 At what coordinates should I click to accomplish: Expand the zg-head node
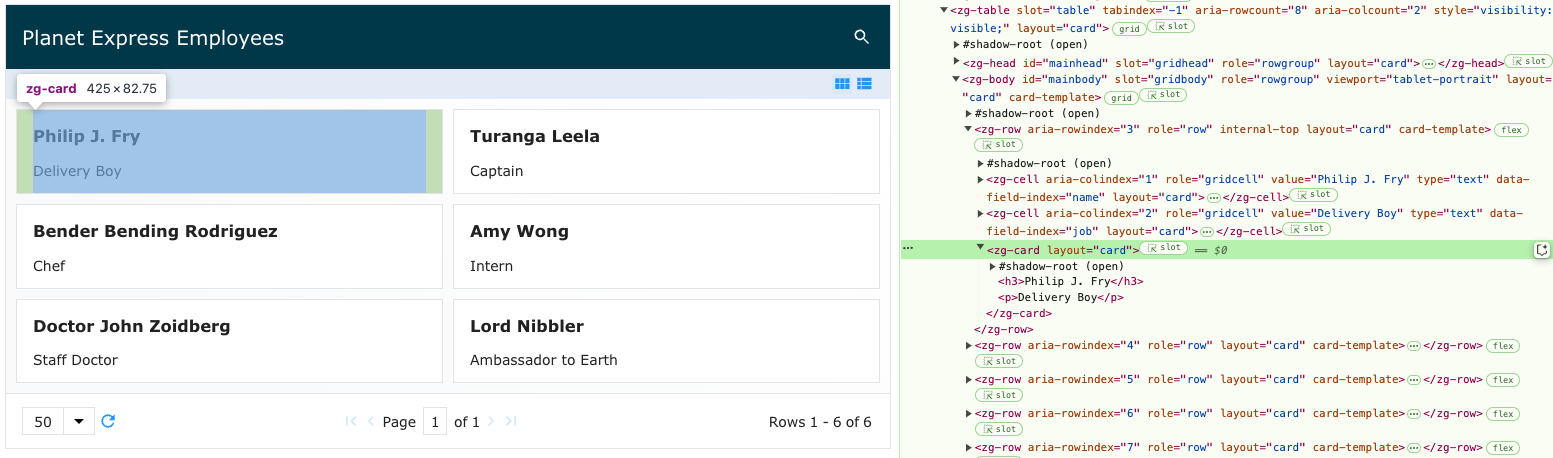956,62
